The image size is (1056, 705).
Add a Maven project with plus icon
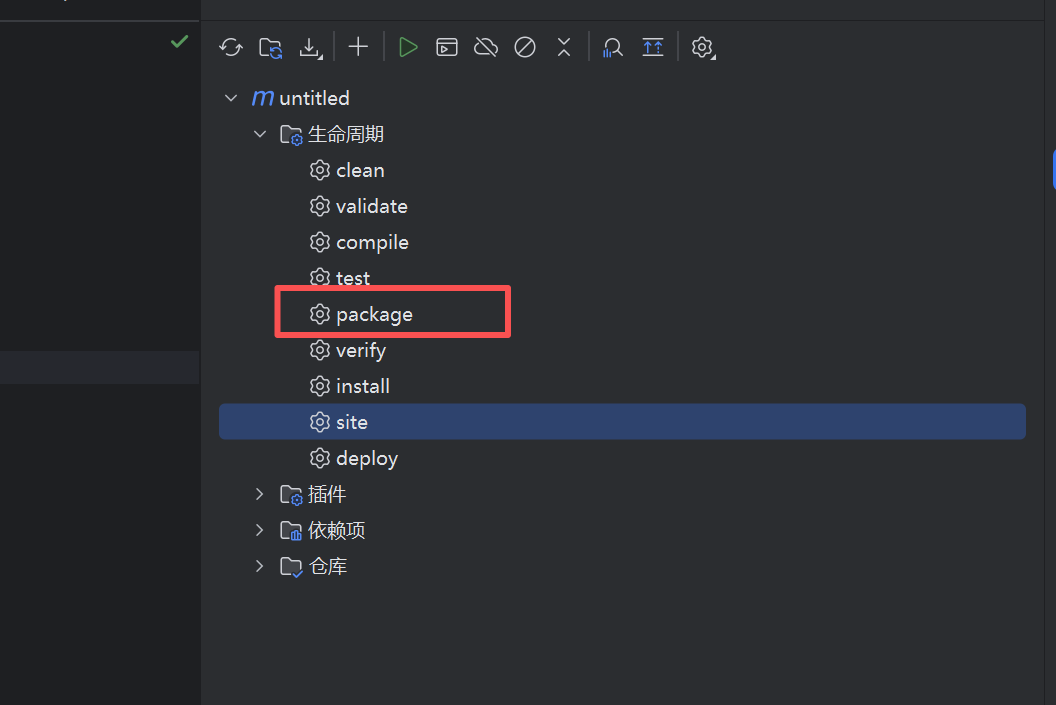(x=358, y=47)
